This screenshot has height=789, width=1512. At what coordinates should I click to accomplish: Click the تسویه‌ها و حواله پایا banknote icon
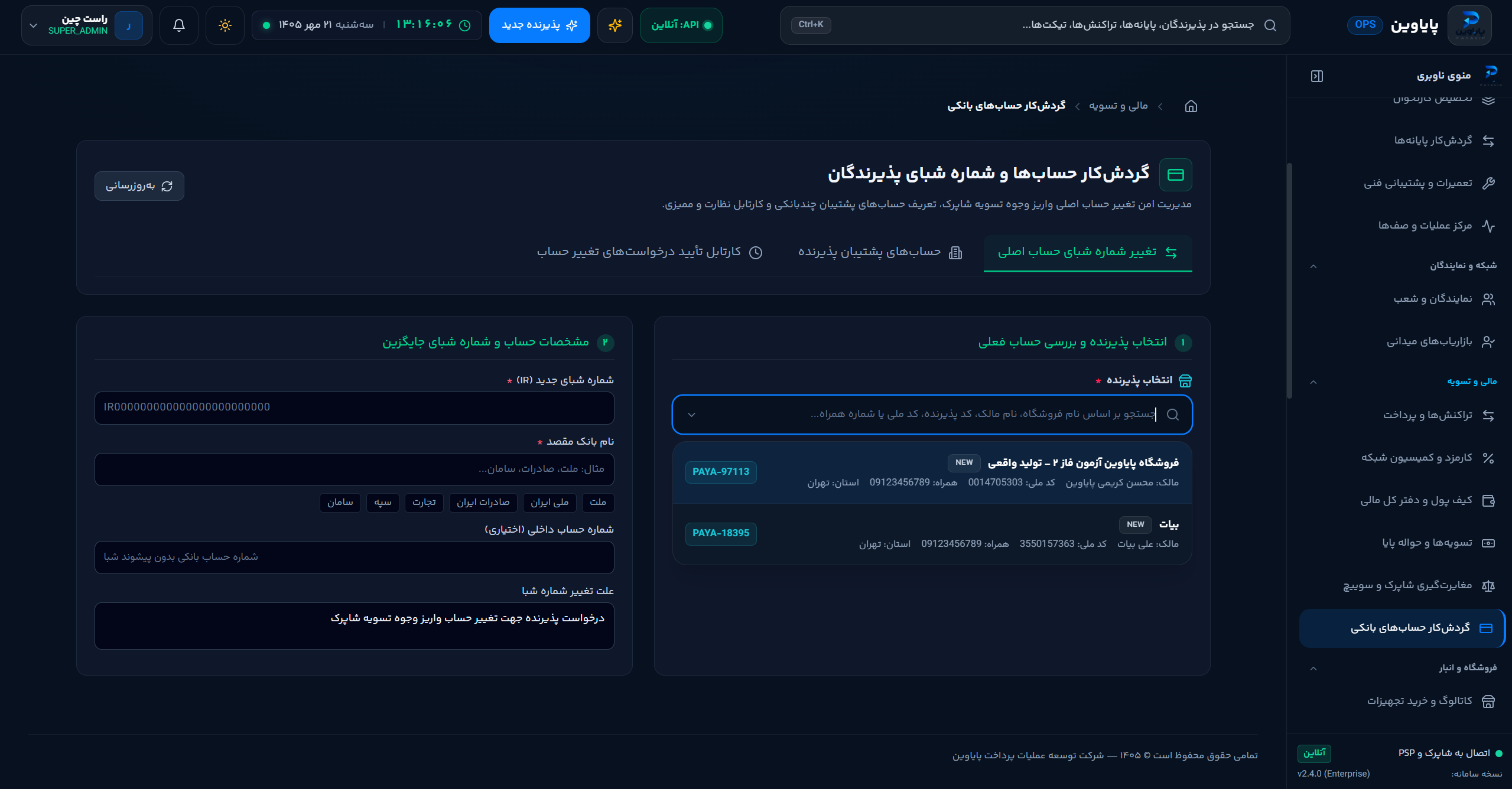click(1488, 543)
